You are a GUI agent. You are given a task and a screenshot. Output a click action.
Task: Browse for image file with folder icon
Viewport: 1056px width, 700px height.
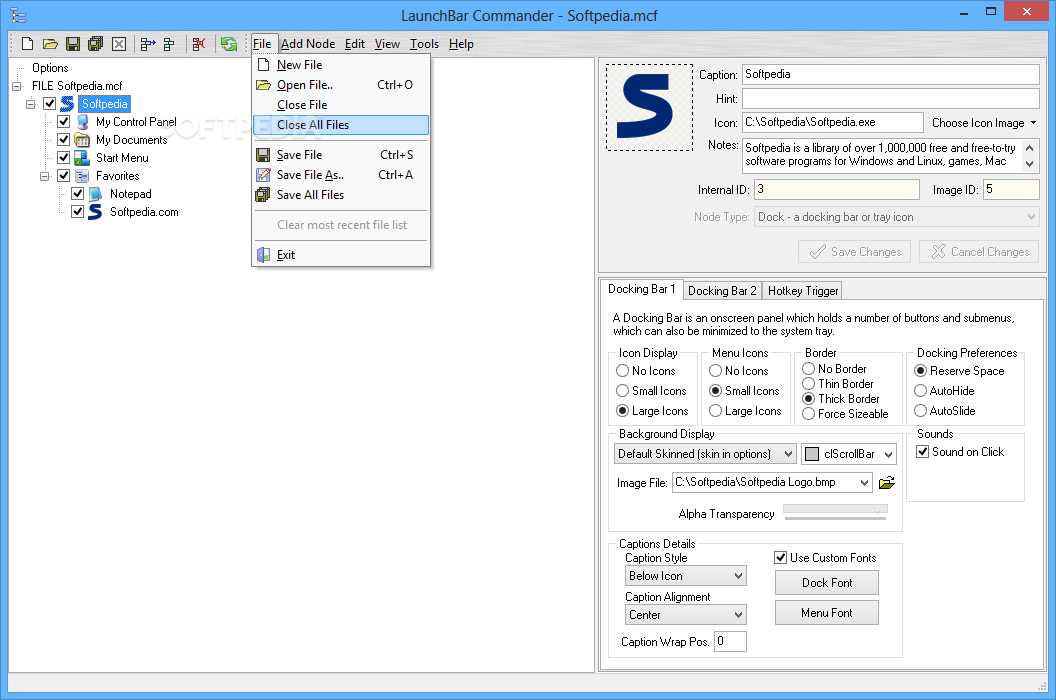click(887, 482)
